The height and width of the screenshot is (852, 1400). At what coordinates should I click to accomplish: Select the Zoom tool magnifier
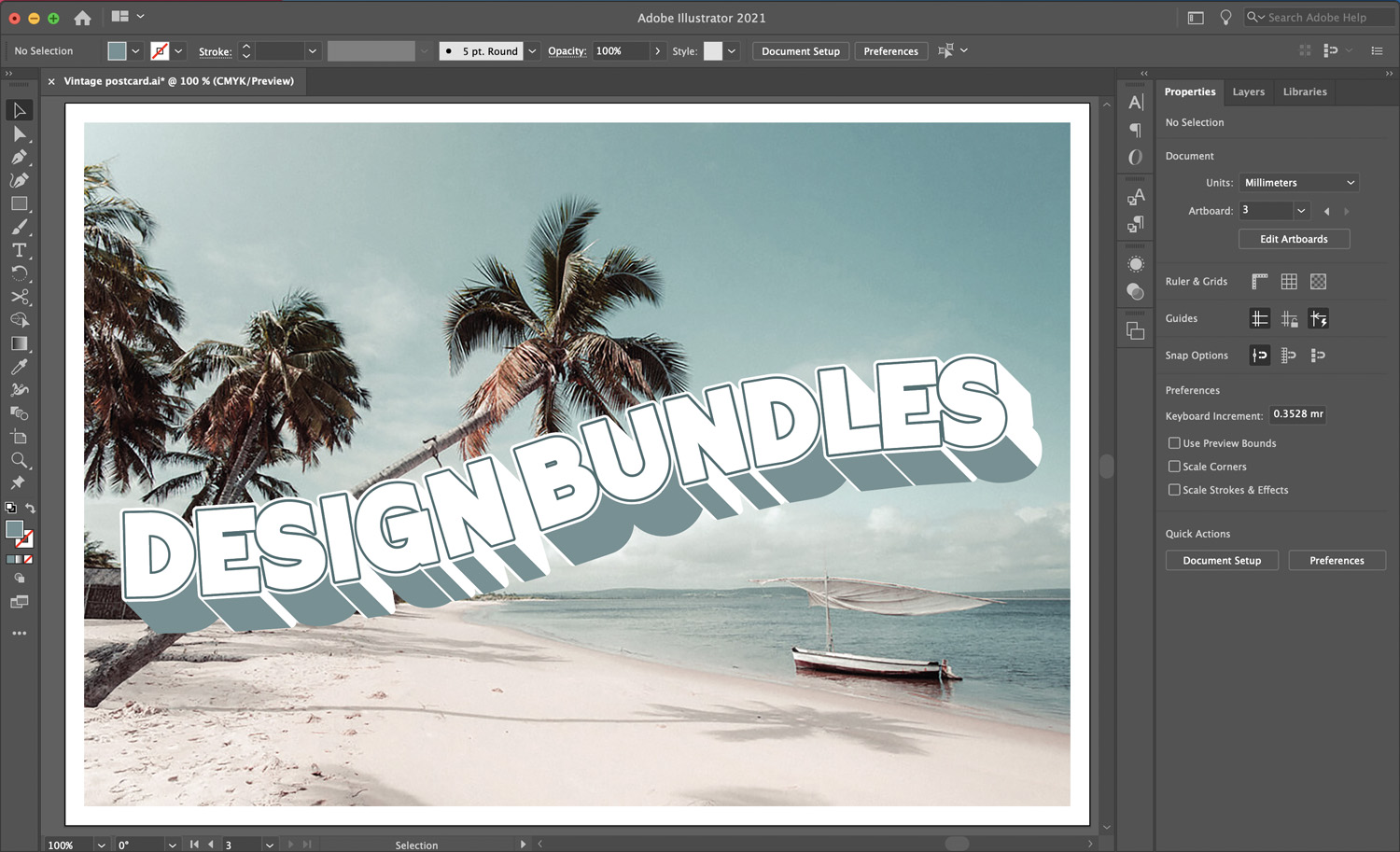pos(19,460)
